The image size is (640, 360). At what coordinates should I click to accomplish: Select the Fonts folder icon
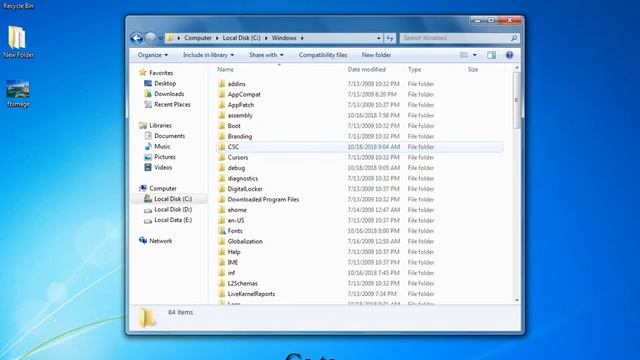click(222, 231)
